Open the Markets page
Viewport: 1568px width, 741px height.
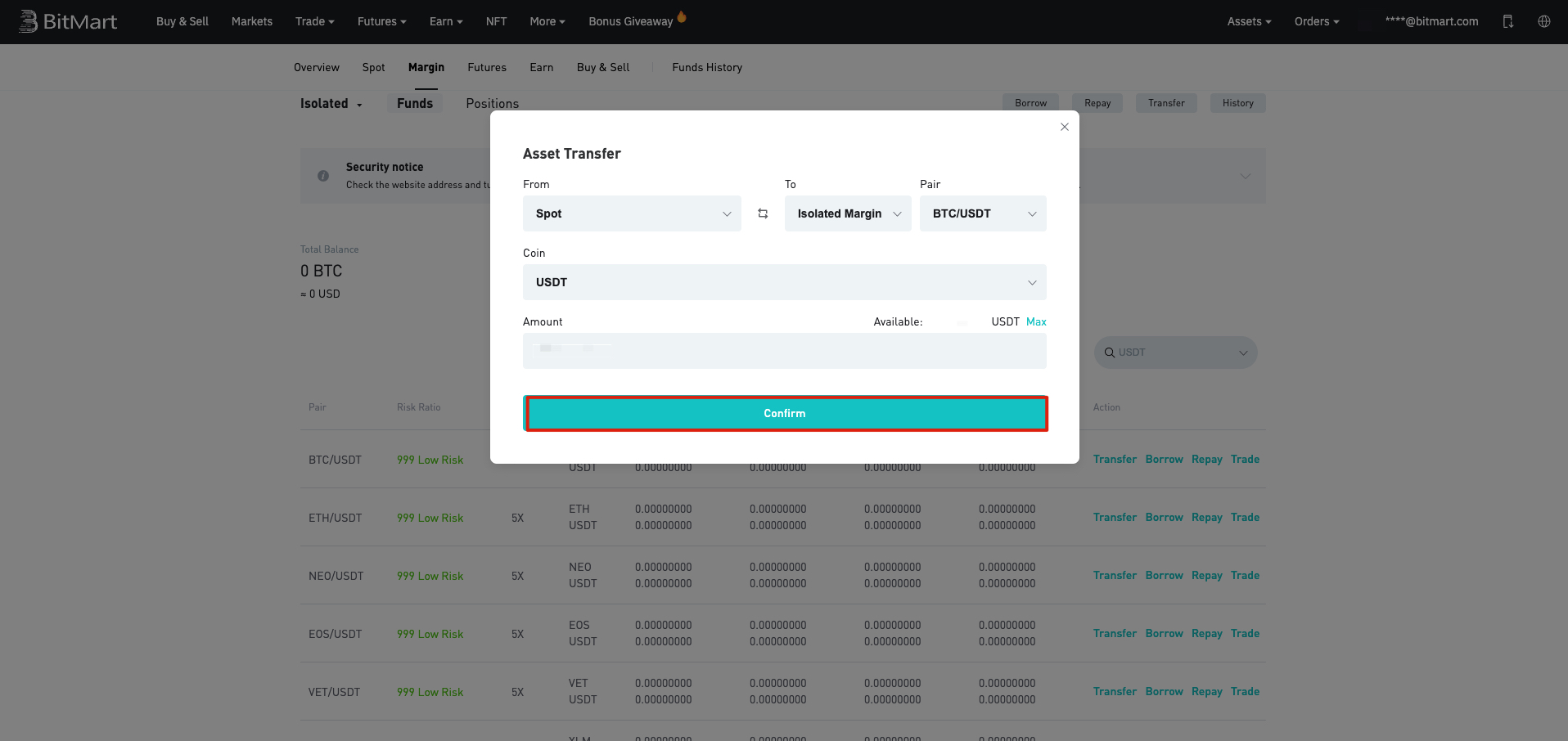(x=252, y=21)
